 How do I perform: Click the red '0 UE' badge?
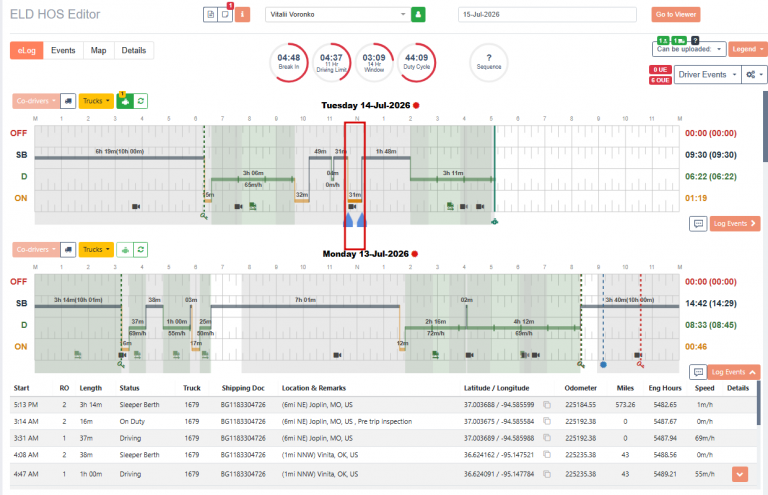click(660, 70)
